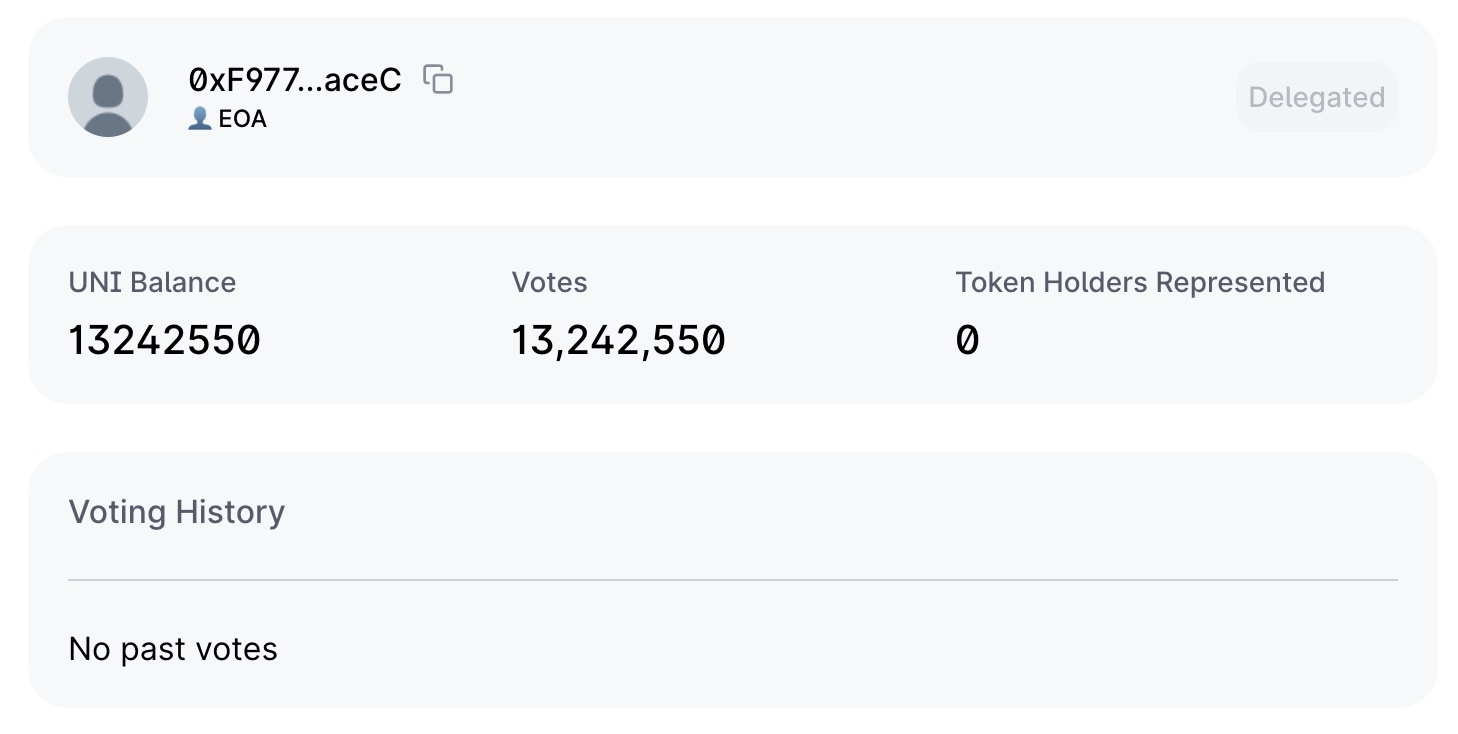Click the Votes label
This screenshot has height=734, width=1458.
pos(549,283)
